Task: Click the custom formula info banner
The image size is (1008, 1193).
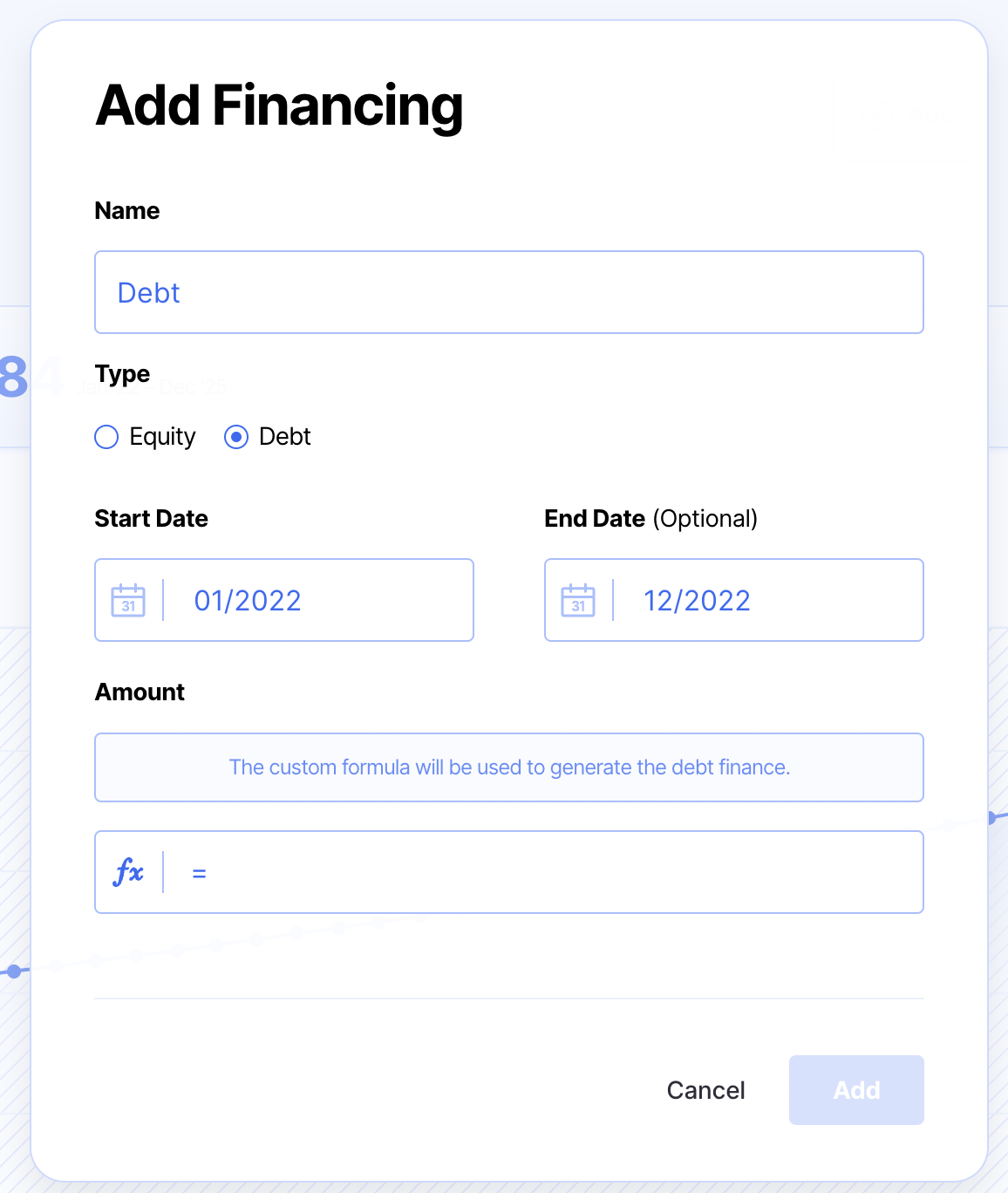Action: (508, 767)
